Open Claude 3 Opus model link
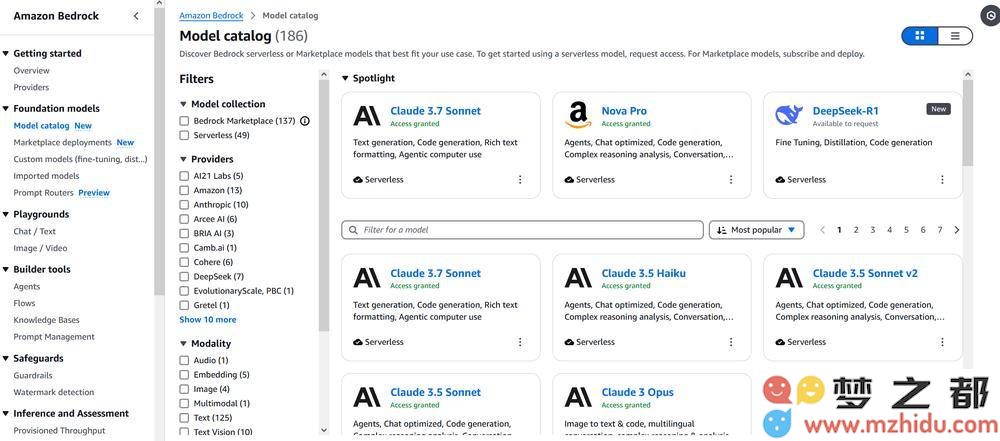The width and height of the screenshot is (1000, 441). [x=637, y=392]
